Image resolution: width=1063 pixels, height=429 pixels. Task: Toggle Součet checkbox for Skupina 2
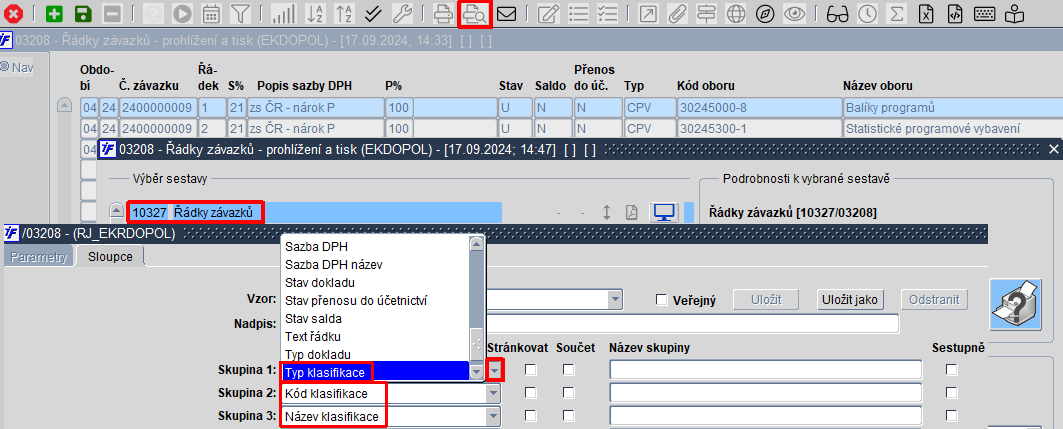pos(568,392)
